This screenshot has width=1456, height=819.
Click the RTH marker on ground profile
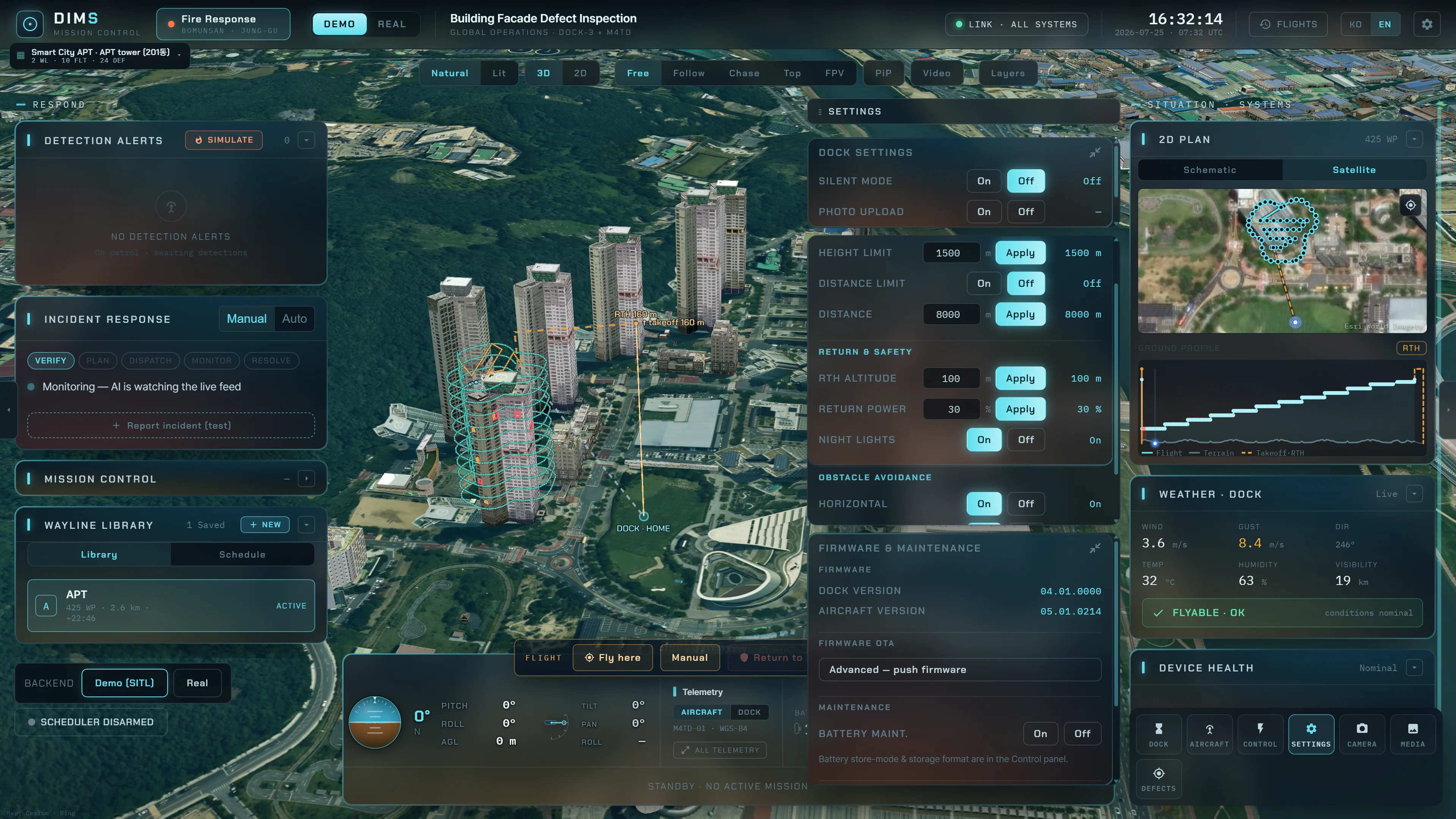(x=1411, y=348)
